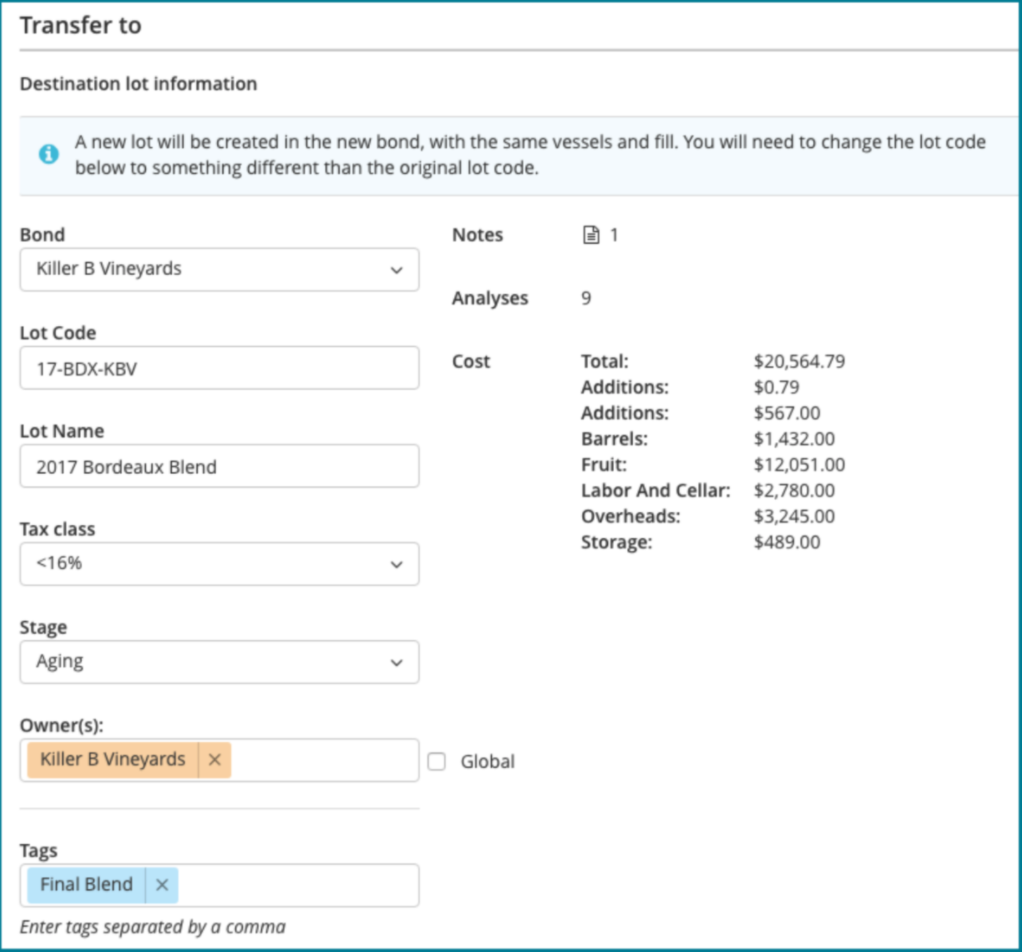Click the blue info icon in the banner
Screen dimensions: 1022x952
click(x=48, y=155)
